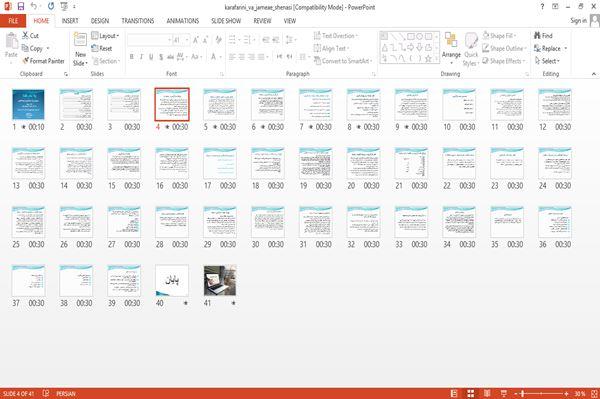Start Slide Show from status bar

[504, 393]
